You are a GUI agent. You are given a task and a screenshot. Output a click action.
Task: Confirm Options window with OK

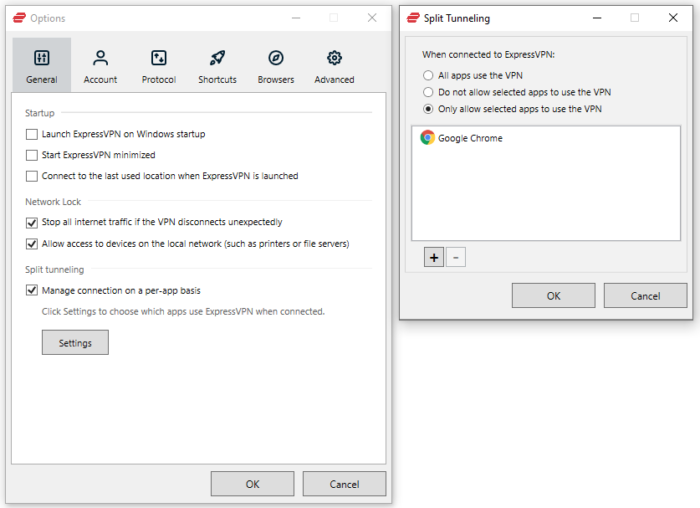tap(252, 484)
